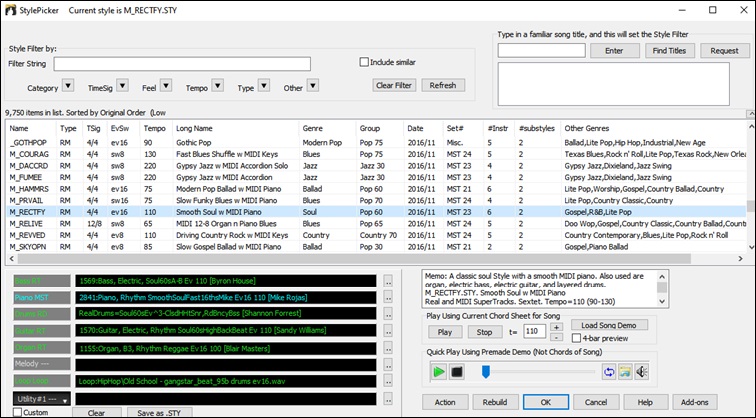
Task: Open the '..' selector for the Piano MST track
Action: tap(388, 297)
